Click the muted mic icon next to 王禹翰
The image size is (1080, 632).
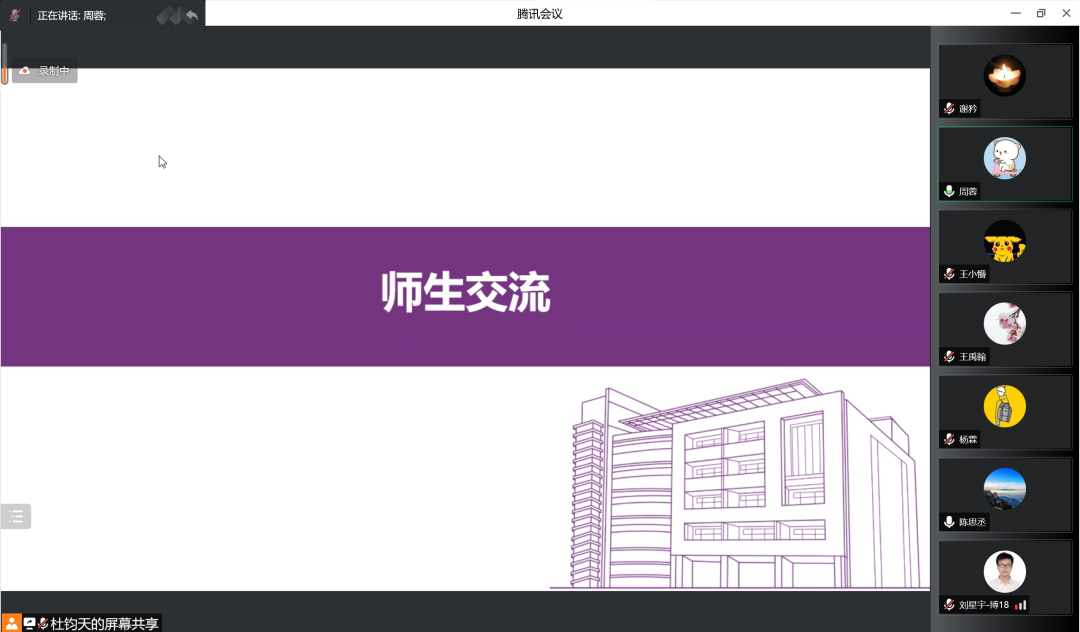pyautogui.click(x=949, y=357)
